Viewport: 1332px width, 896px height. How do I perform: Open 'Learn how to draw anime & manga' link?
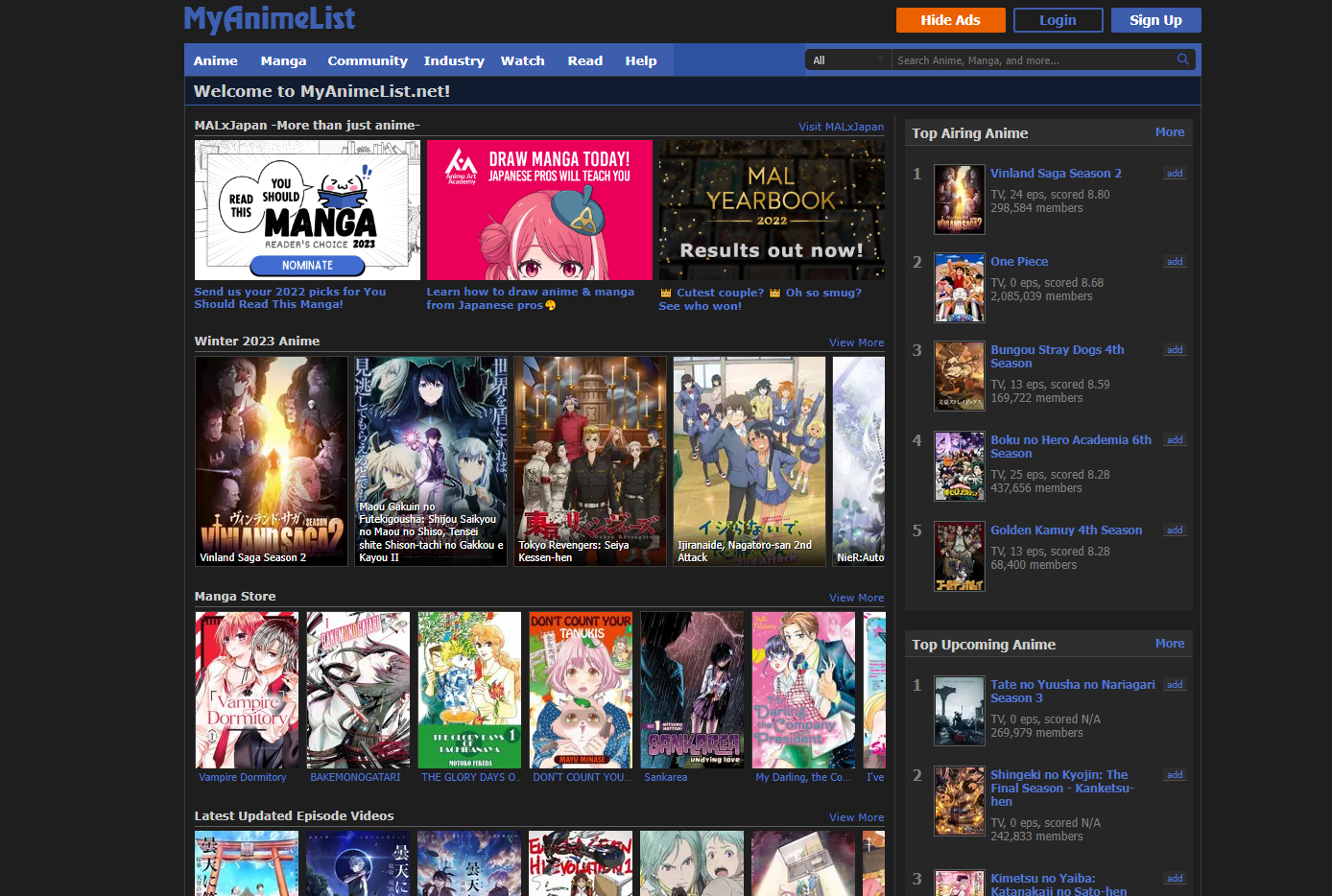[530, 298]
